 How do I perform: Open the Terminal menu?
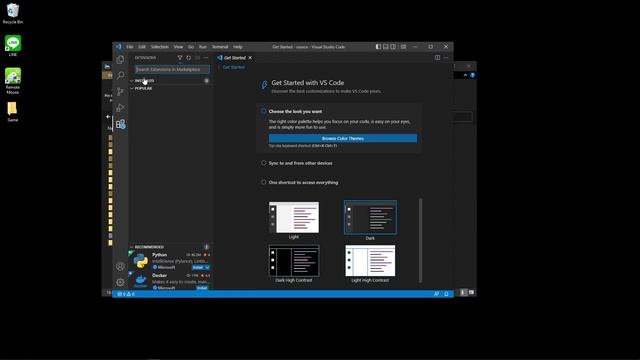click(220, 47)
